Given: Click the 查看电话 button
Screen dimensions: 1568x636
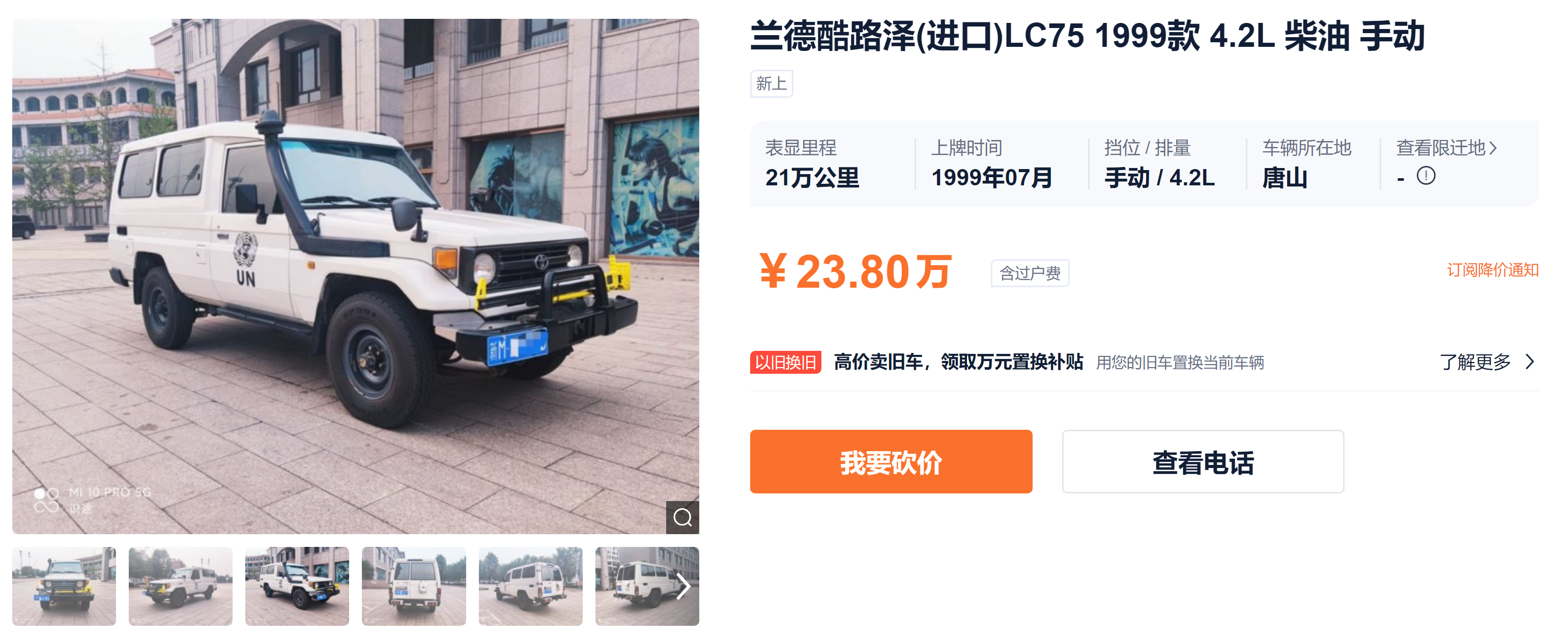Looking at the screenshot, I should pos(1203,461).
